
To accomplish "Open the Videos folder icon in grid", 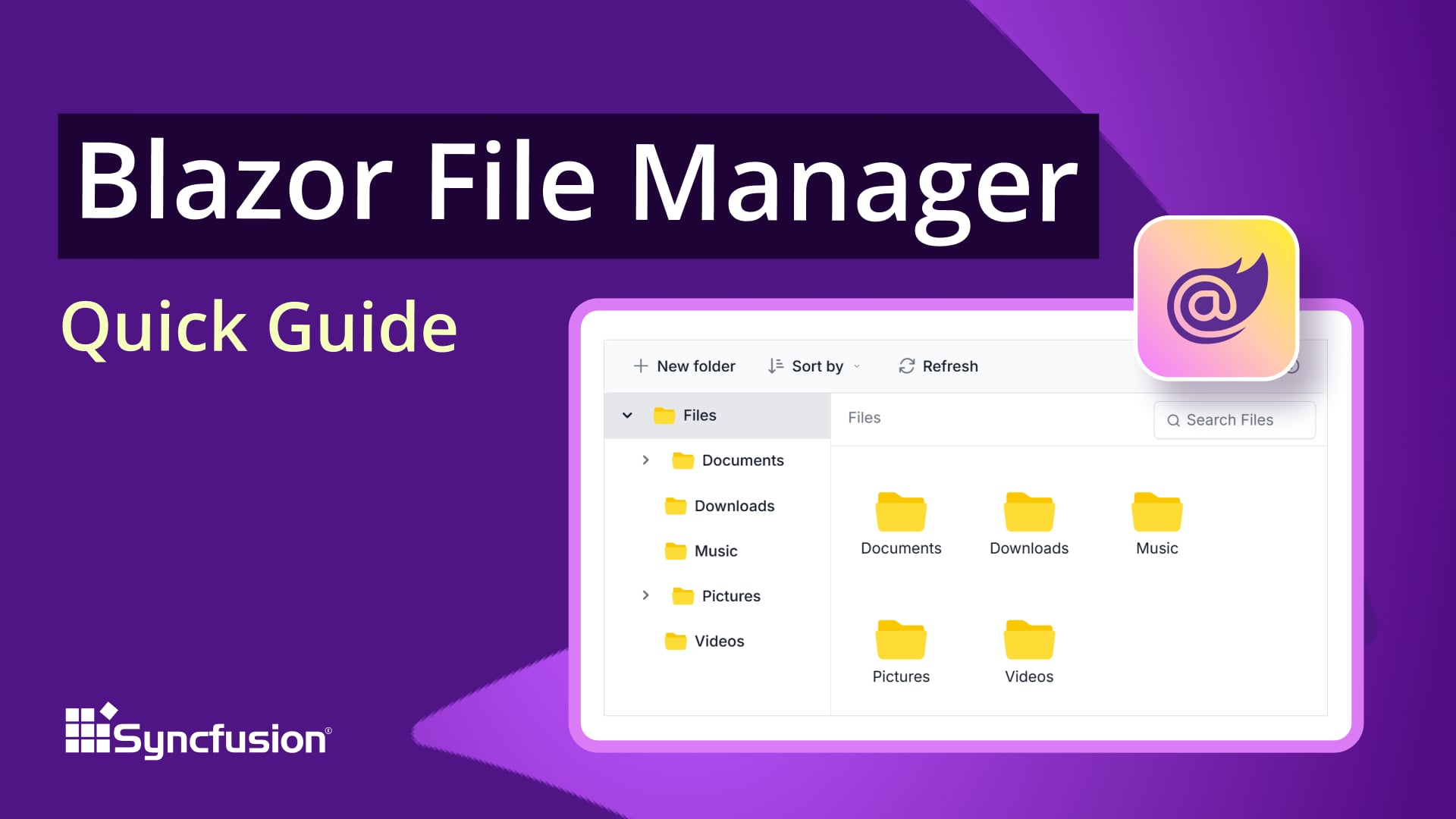I will coord(1029,640).
